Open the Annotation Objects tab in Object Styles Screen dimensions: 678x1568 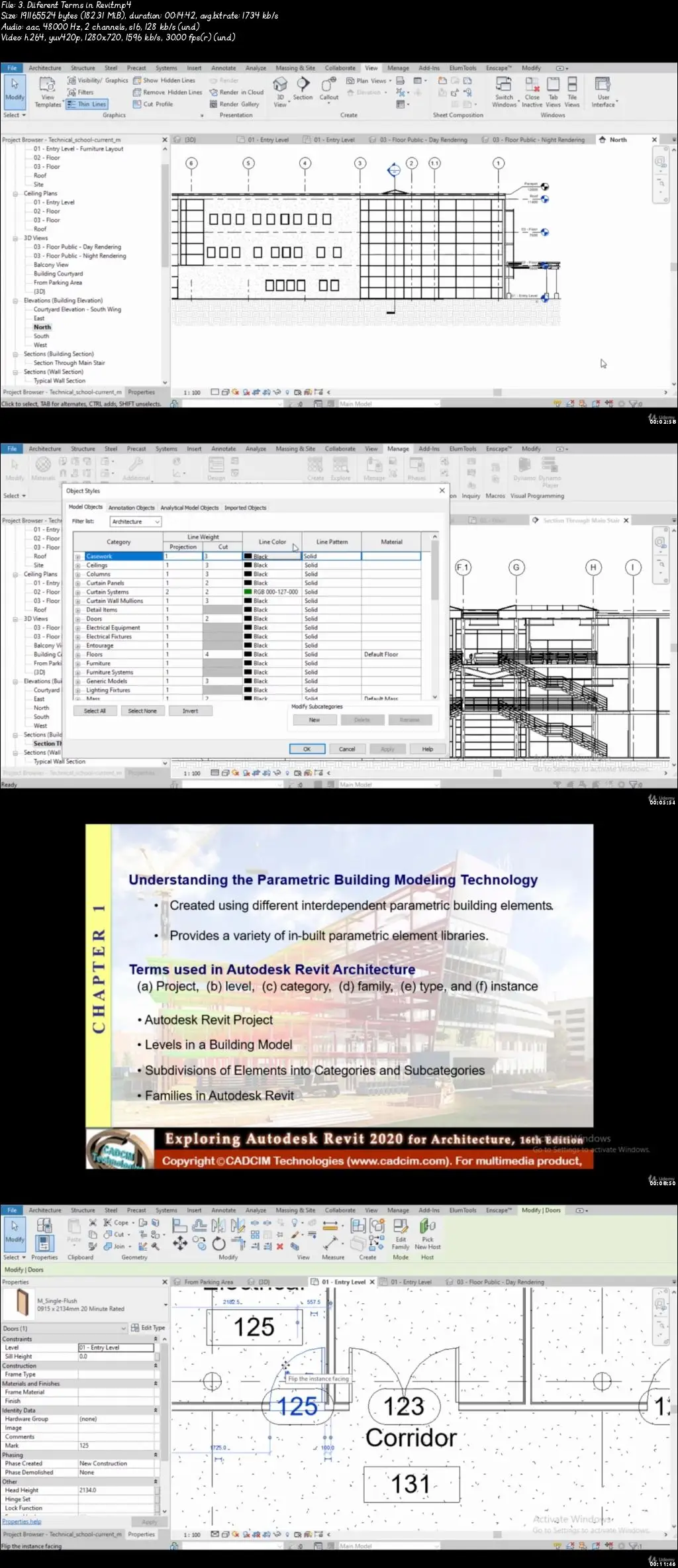coord(131,508)
